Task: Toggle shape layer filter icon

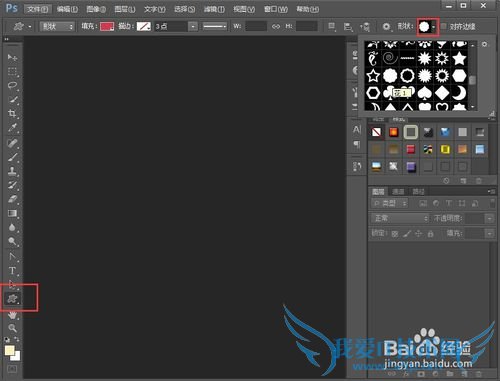Action: [462, 203]
